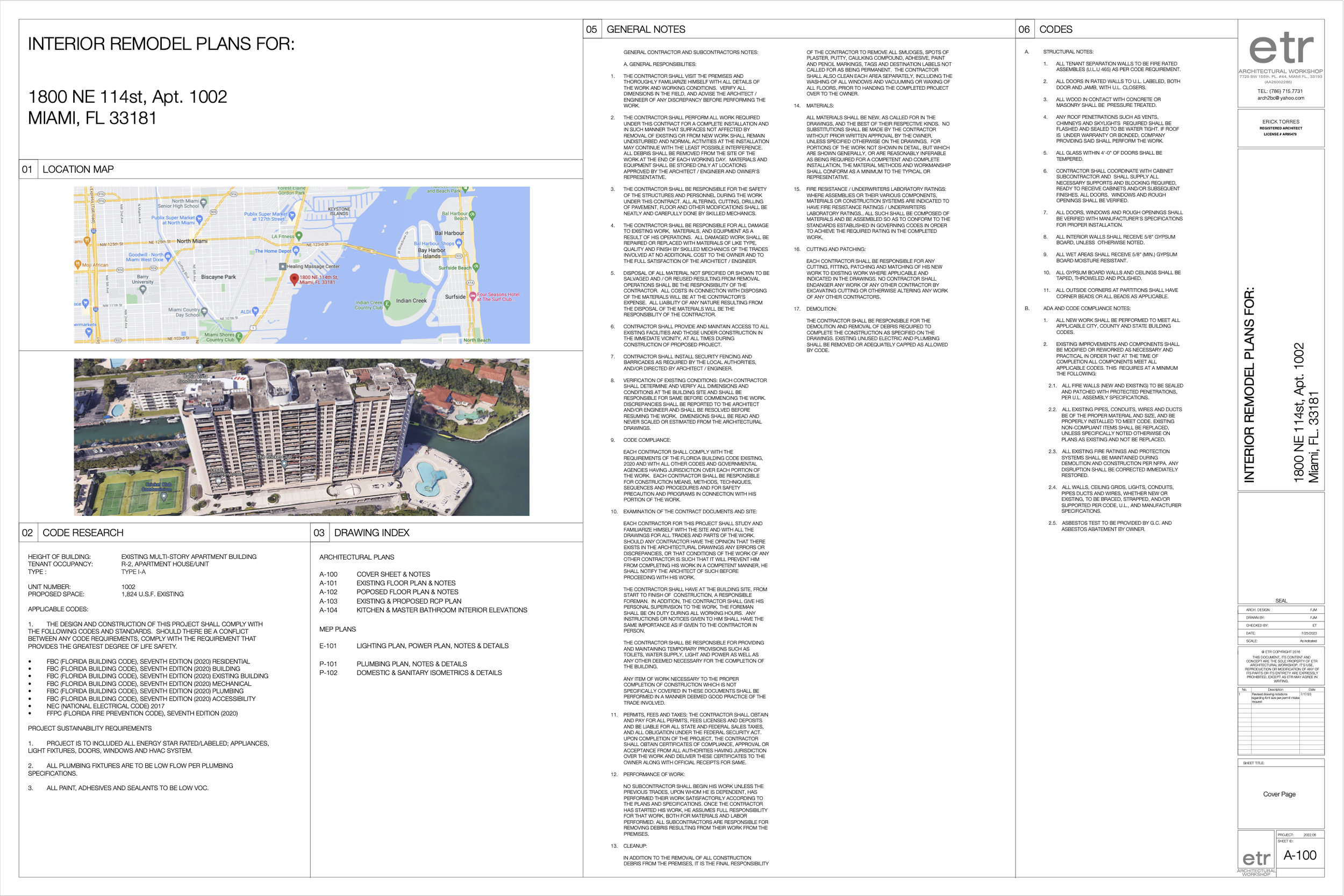Click the small etr logo beside sheet ID
The width and height of the screenshot is (1344, 896).
point(1256,859)
